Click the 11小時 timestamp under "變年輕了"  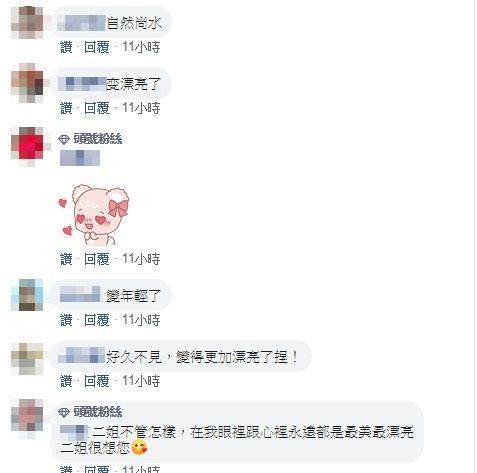click(x=141, y=320)
